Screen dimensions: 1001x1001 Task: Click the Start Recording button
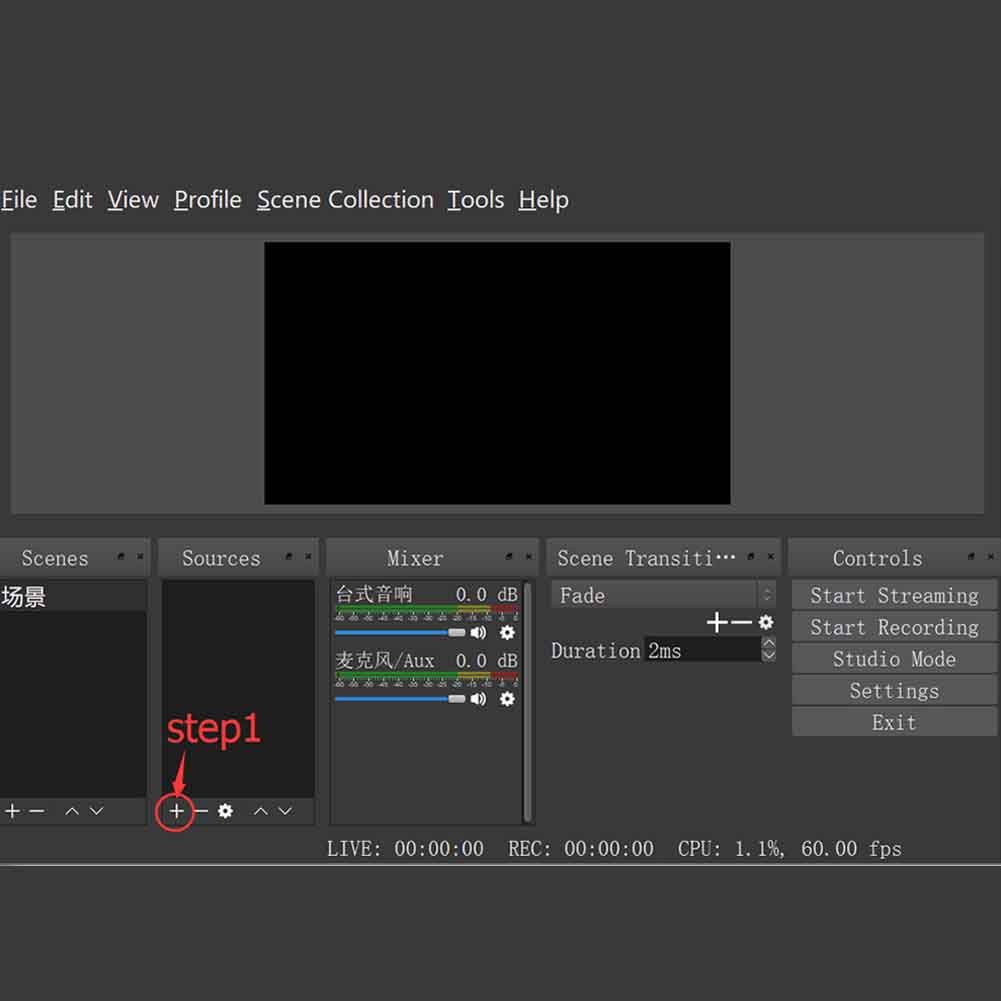point(894,627)
